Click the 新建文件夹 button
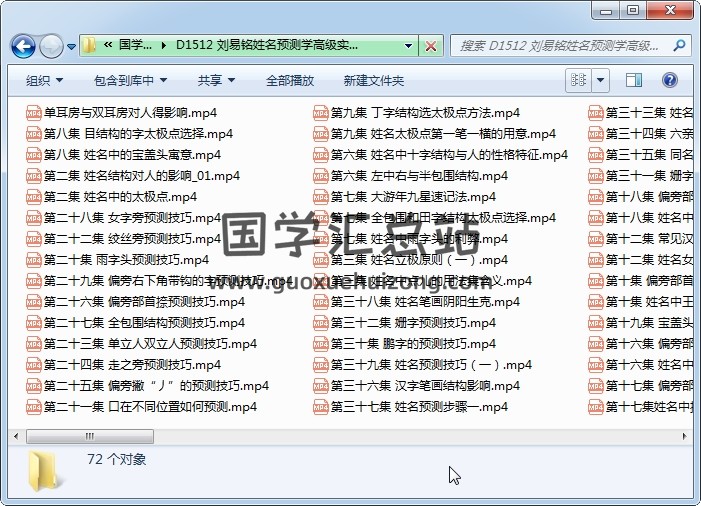 374,81
